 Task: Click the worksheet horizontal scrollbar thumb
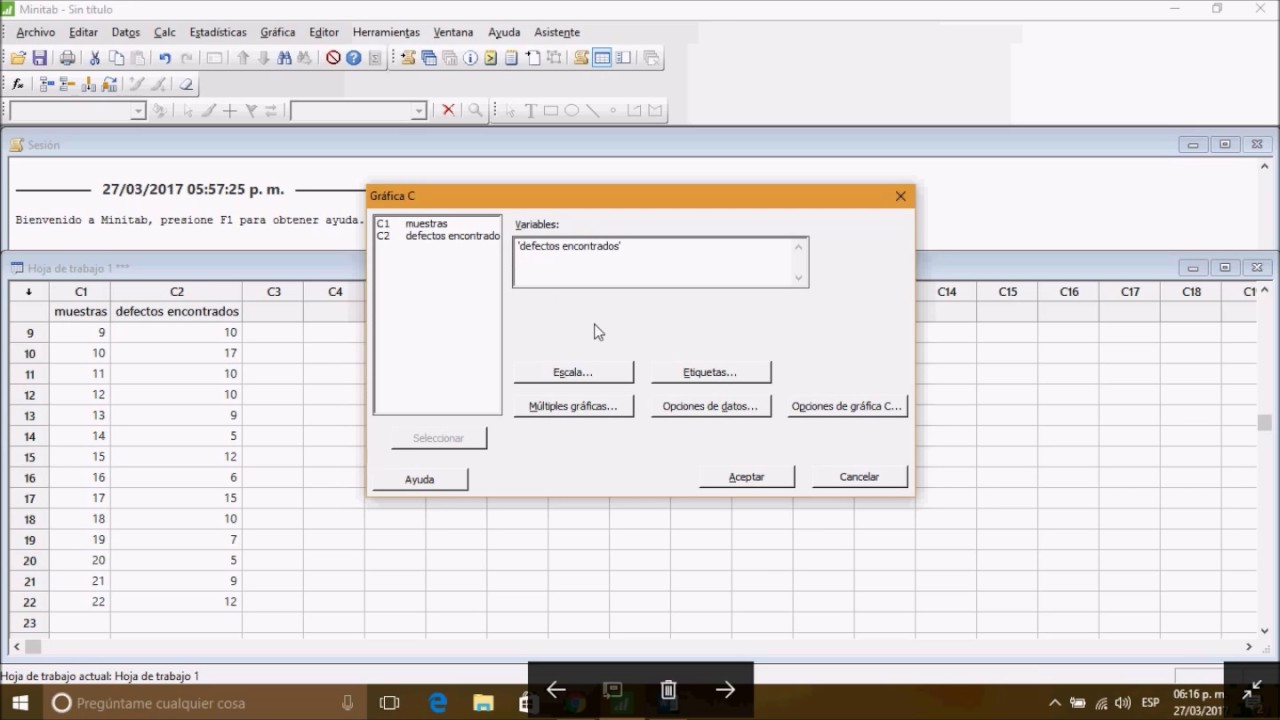coord(33,647)
